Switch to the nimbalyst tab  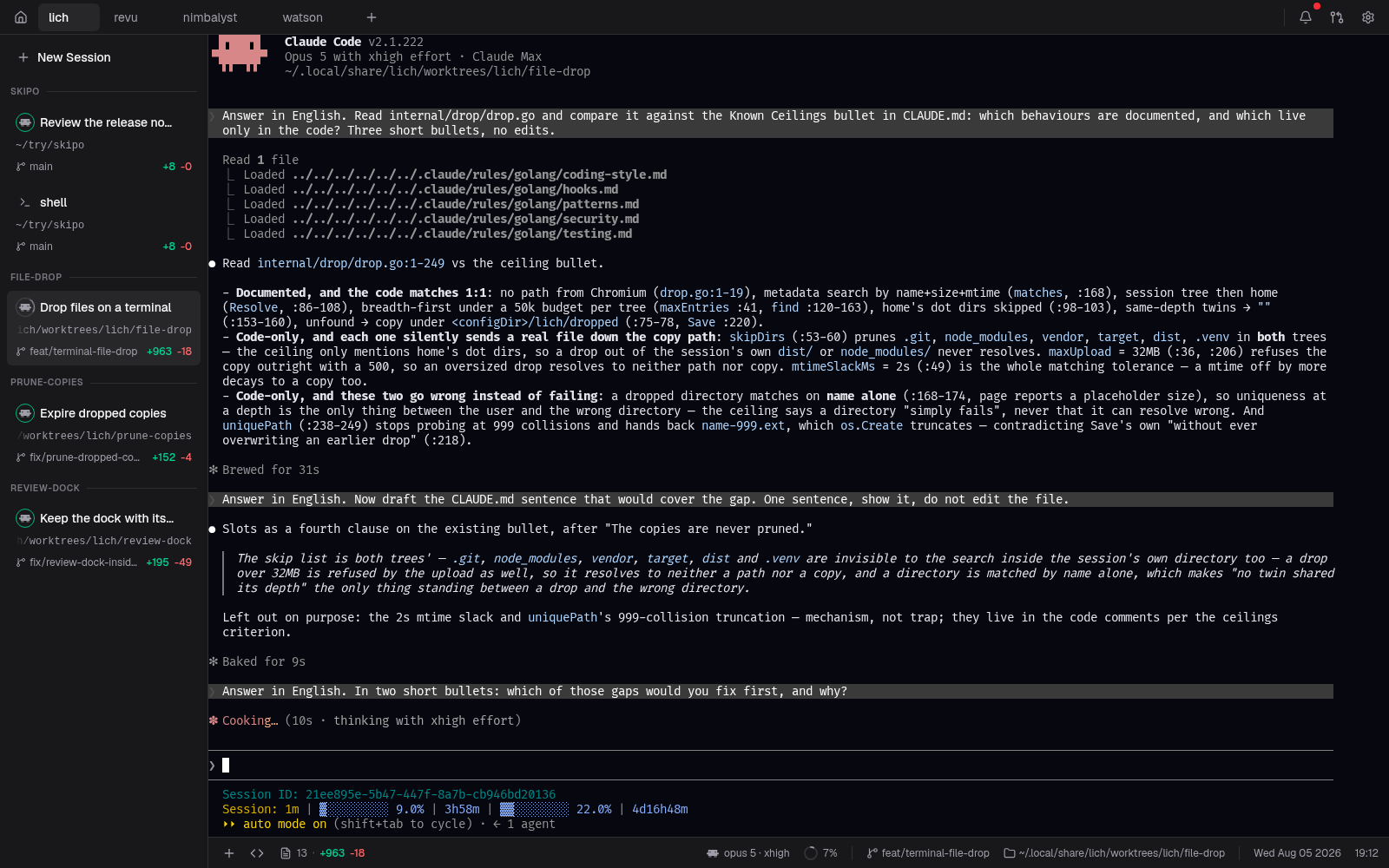point(210,17)
